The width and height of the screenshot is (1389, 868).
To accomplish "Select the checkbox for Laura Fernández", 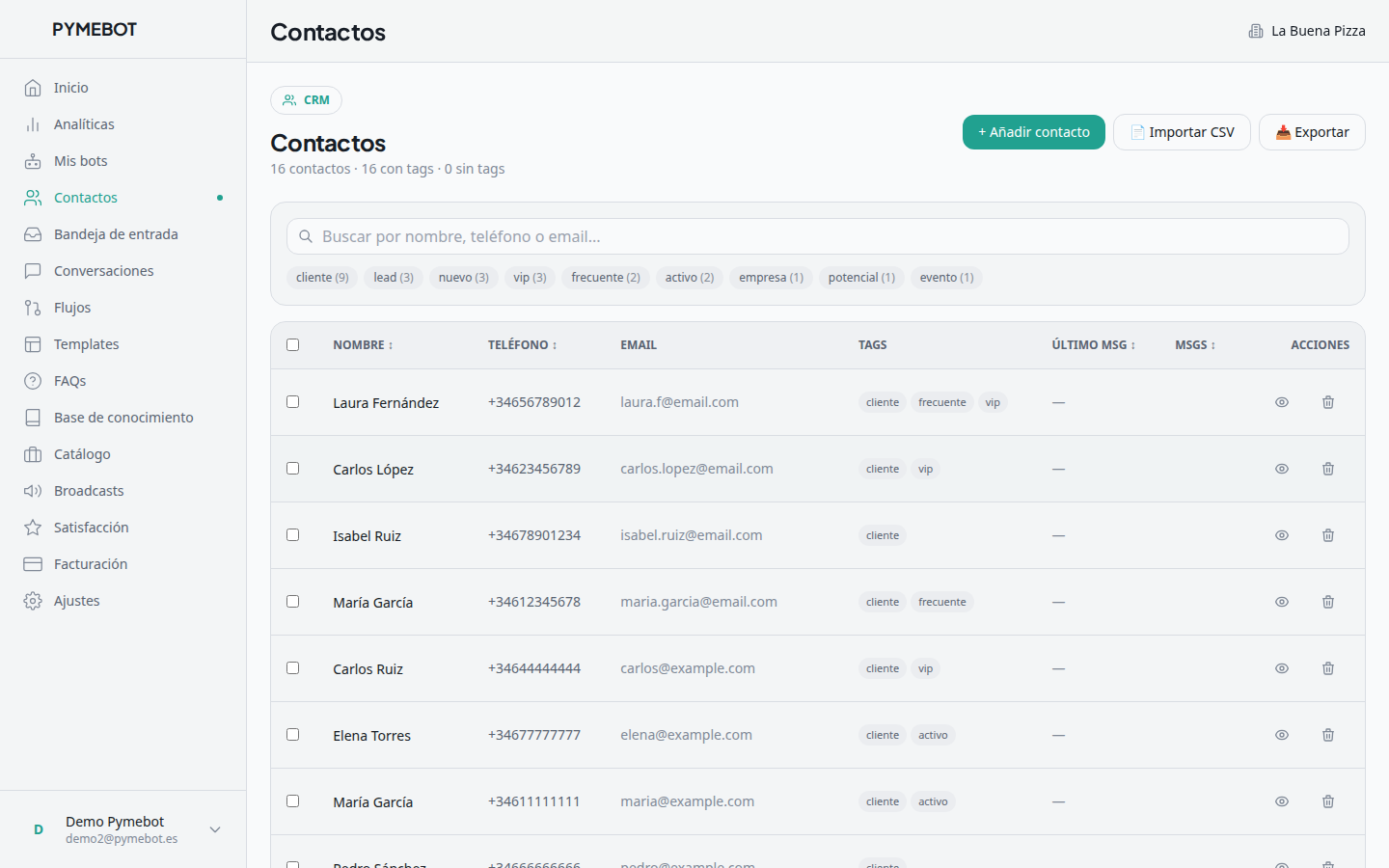I will [293, 402].
